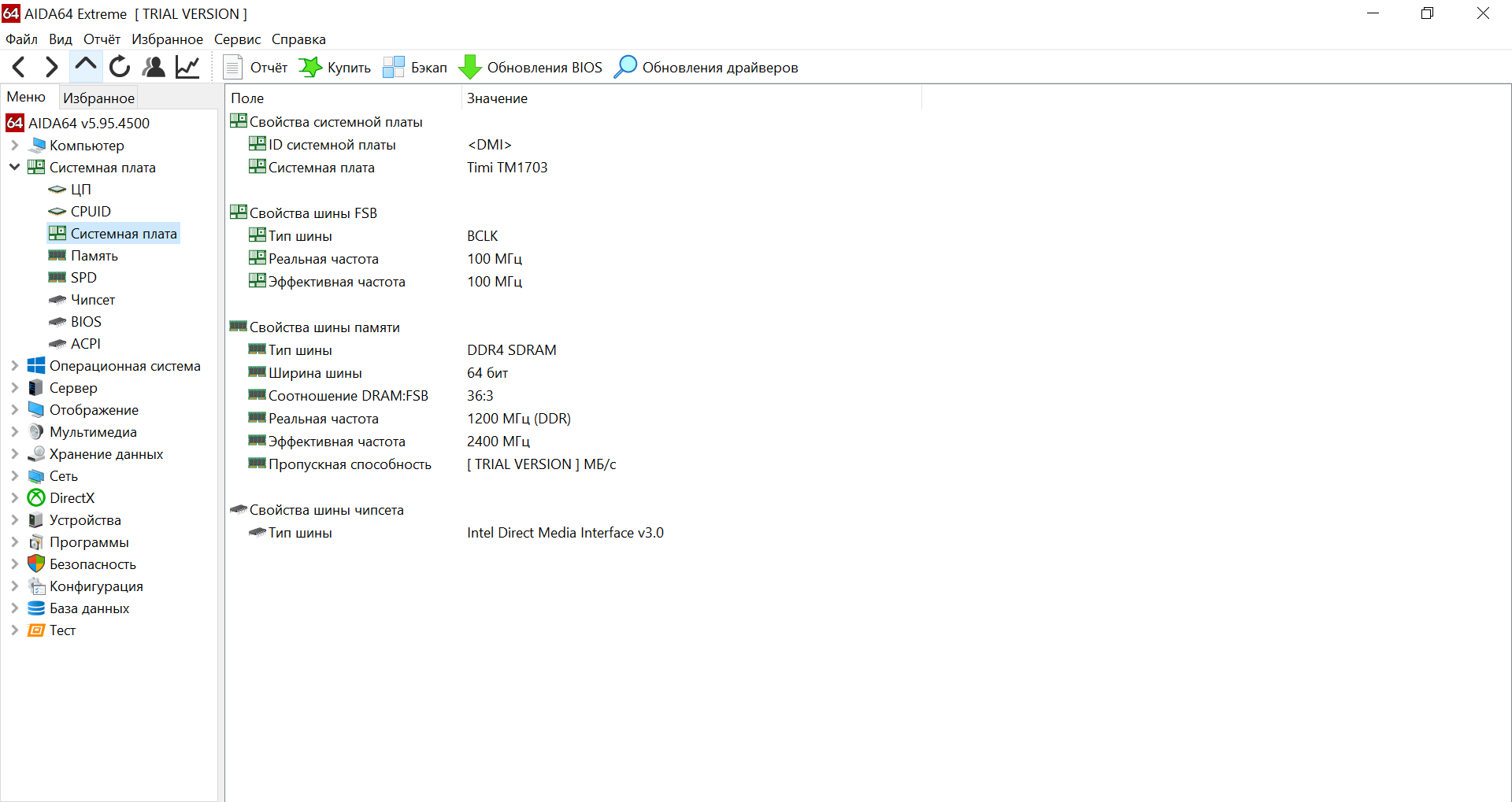The height and width of the screenshot is (802, 1512).
Task: Select the Чипсет tree item
Action: pyautogui.click(x=93, y=299)
